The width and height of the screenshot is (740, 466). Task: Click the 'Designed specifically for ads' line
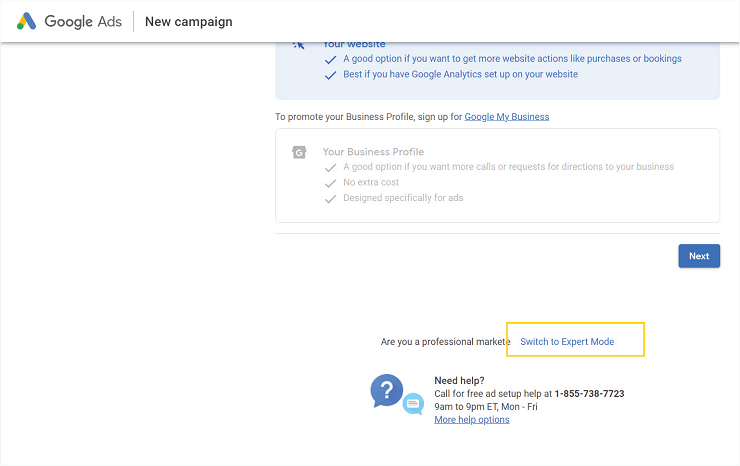tap(403, 198)
